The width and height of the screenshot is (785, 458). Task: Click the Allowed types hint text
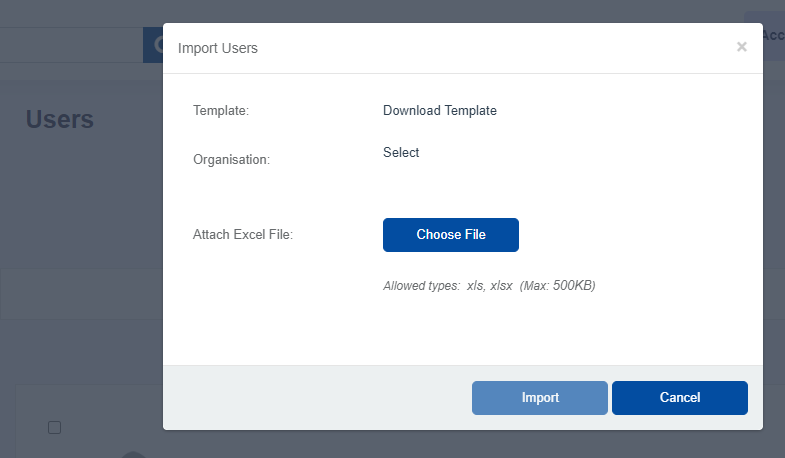488,286
